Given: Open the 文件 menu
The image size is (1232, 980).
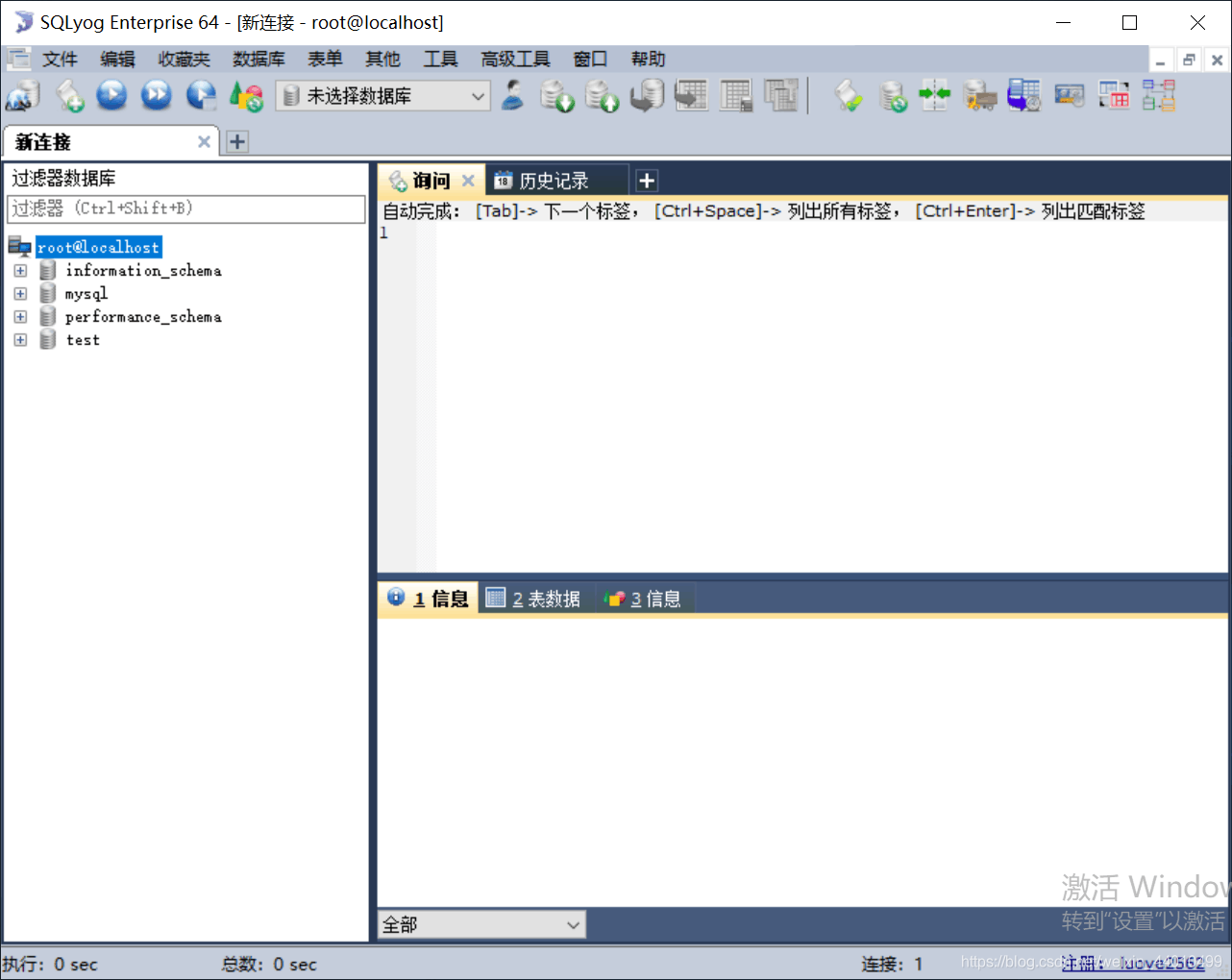Looking at the screenshot, I should point(60,60).
